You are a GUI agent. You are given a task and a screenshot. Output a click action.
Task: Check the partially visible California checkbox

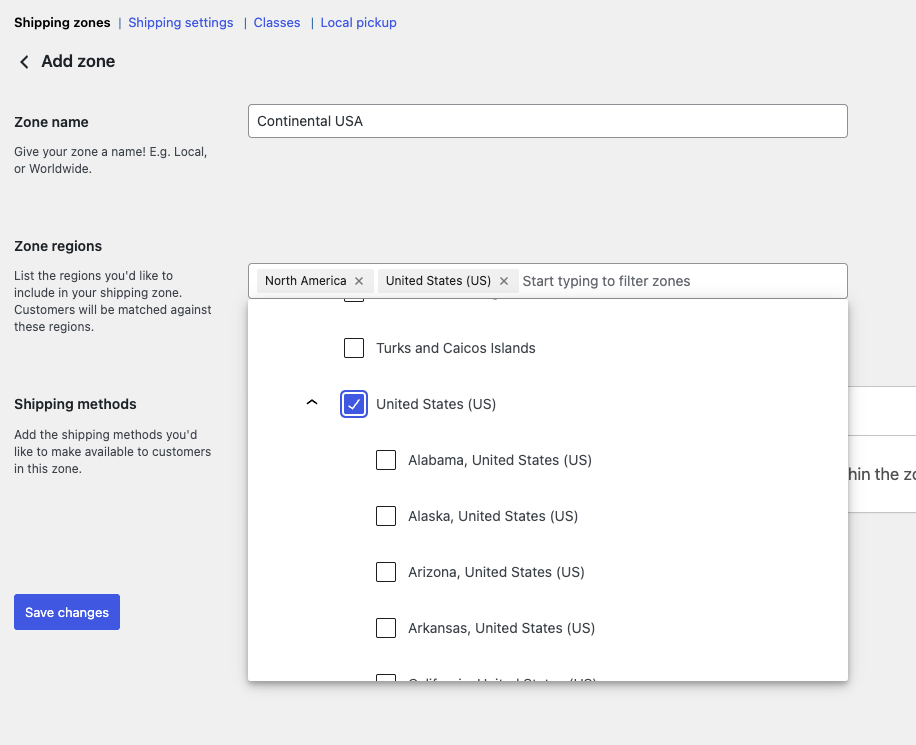[x=386, y=680]
